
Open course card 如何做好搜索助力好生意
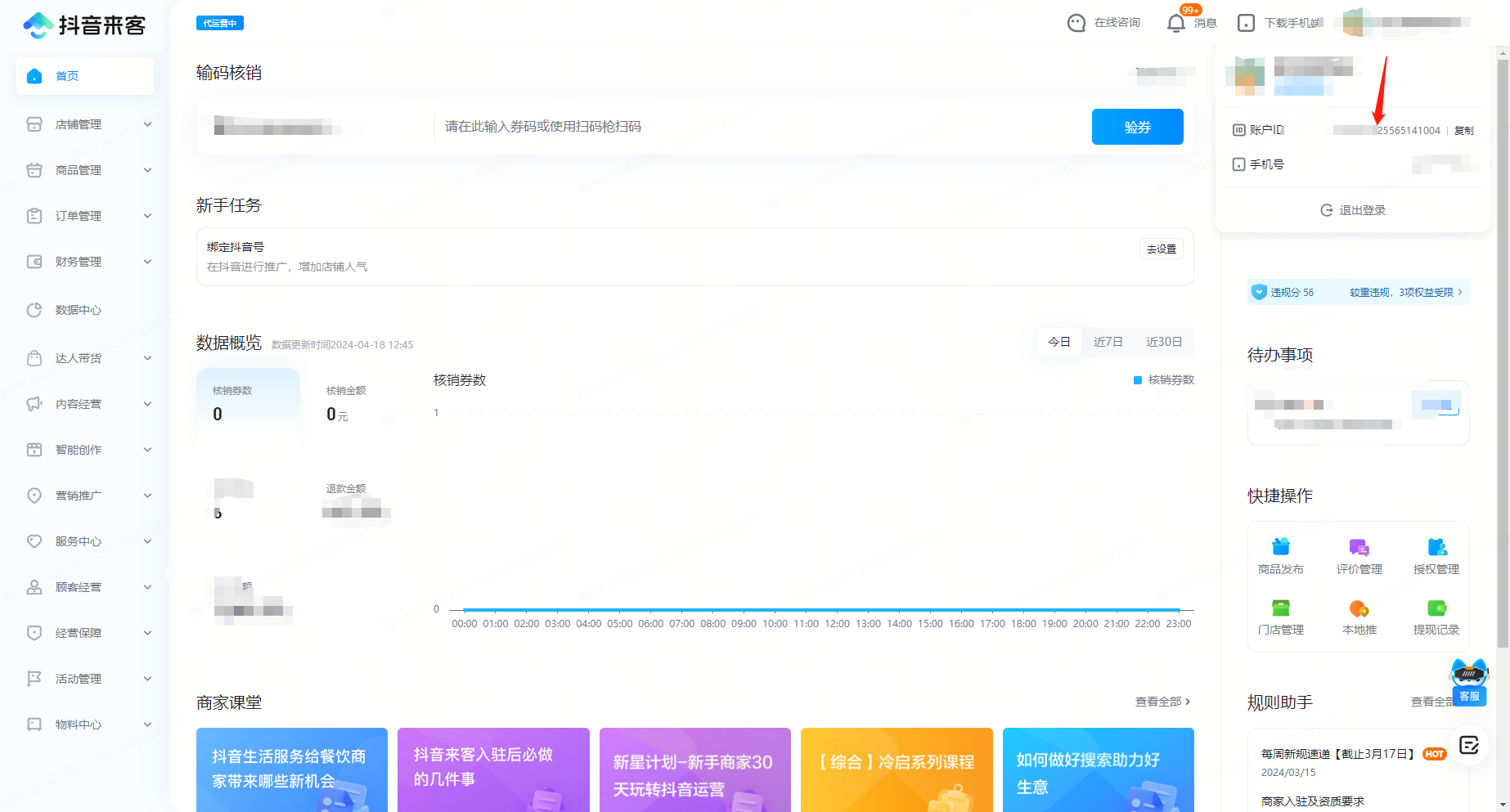tap(1099, 769)
